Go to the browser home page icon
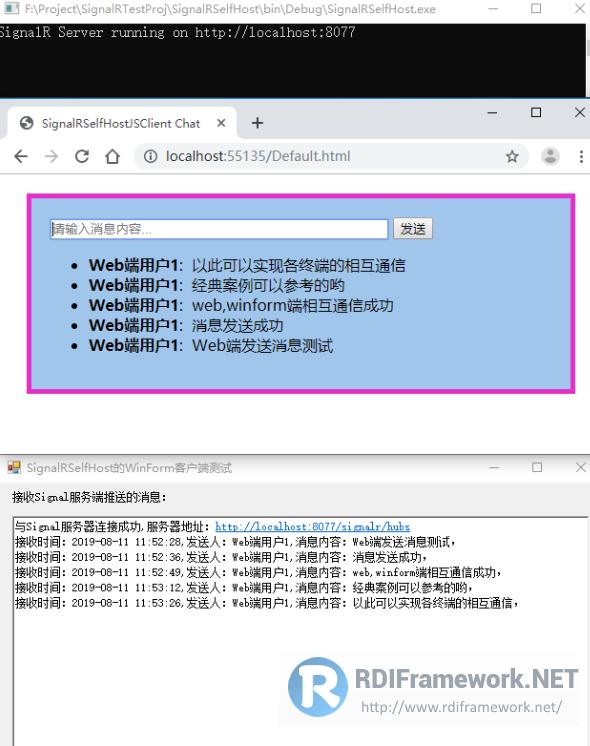Image resolution: width=590 pixels, height=746 pixels. tap(112, 156)
